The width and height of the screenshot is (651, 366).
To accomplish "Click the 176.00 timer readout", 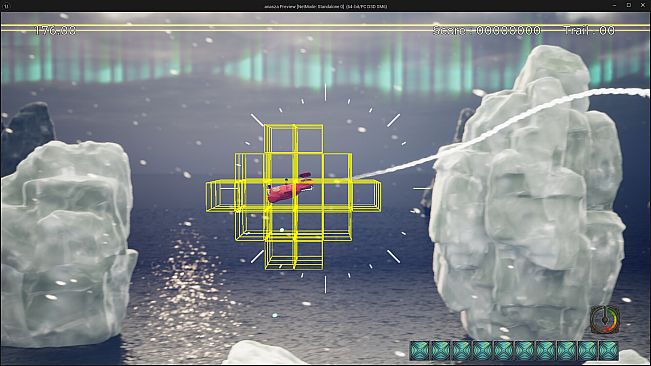I will pyautogui.click(x=55, y=30).
